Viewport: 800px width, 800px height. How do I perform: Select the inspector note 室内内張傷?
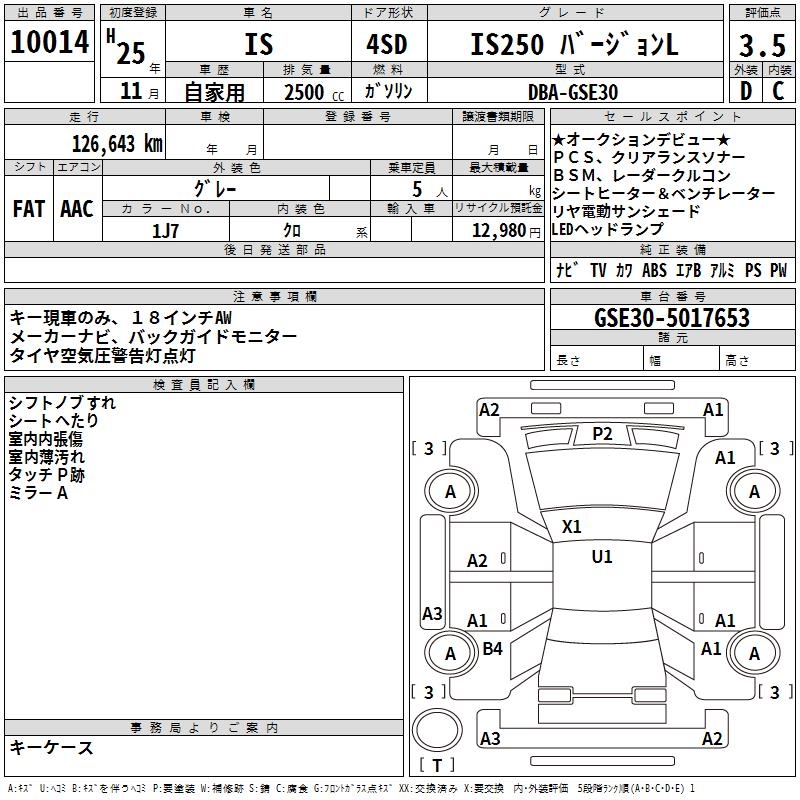[x=45, y=439]
